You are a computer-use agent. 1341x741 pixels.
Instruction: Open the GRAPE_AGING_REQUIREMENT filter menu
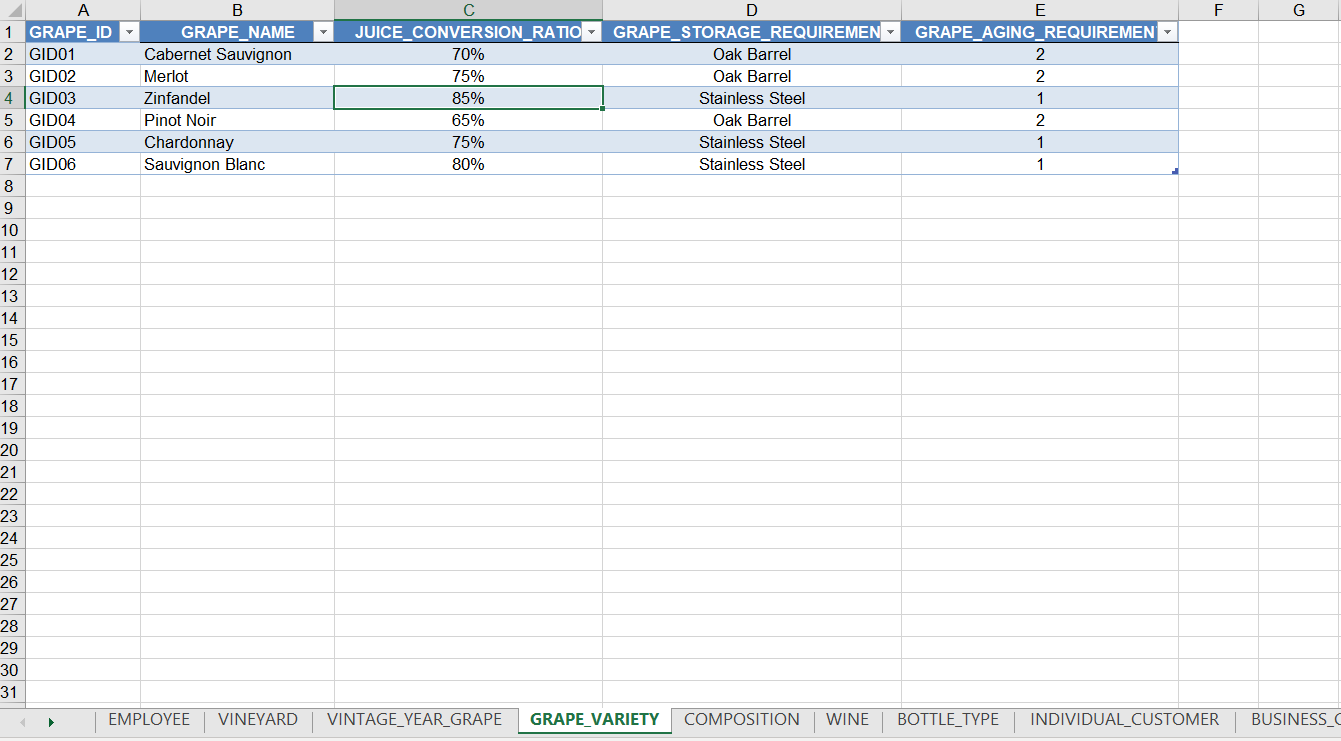pos(1166,31)
